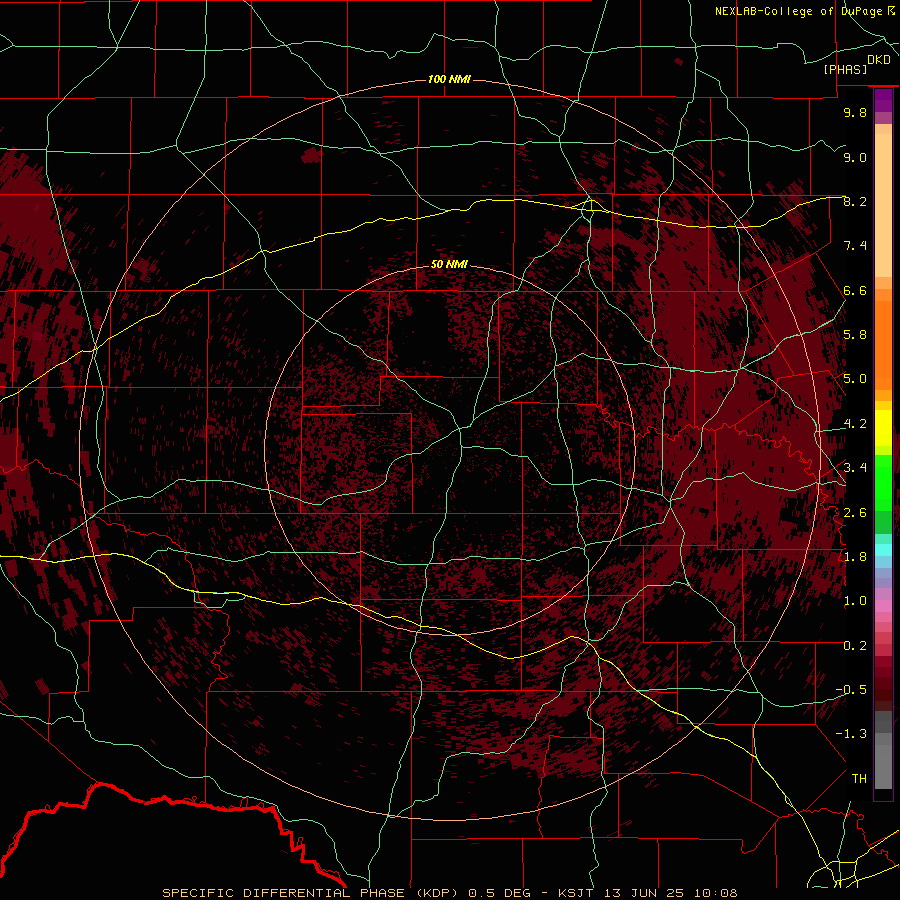900x900 pixels.
Task: Click the -1.3 value on the color scale
Action: (x=852, y=734)
